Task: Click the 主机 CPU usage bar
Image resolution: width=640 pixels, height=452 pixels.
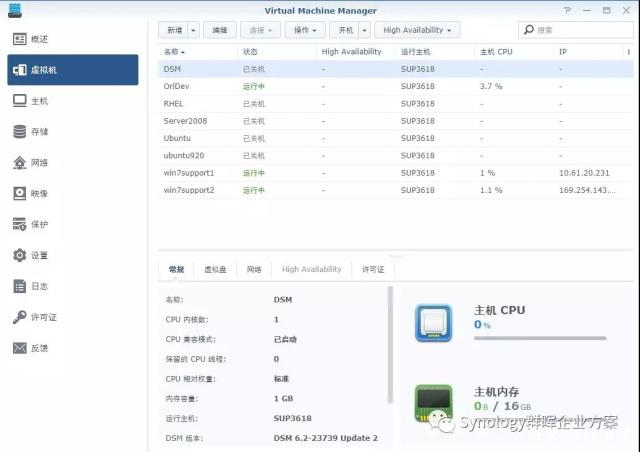Action: click(539, 338)
